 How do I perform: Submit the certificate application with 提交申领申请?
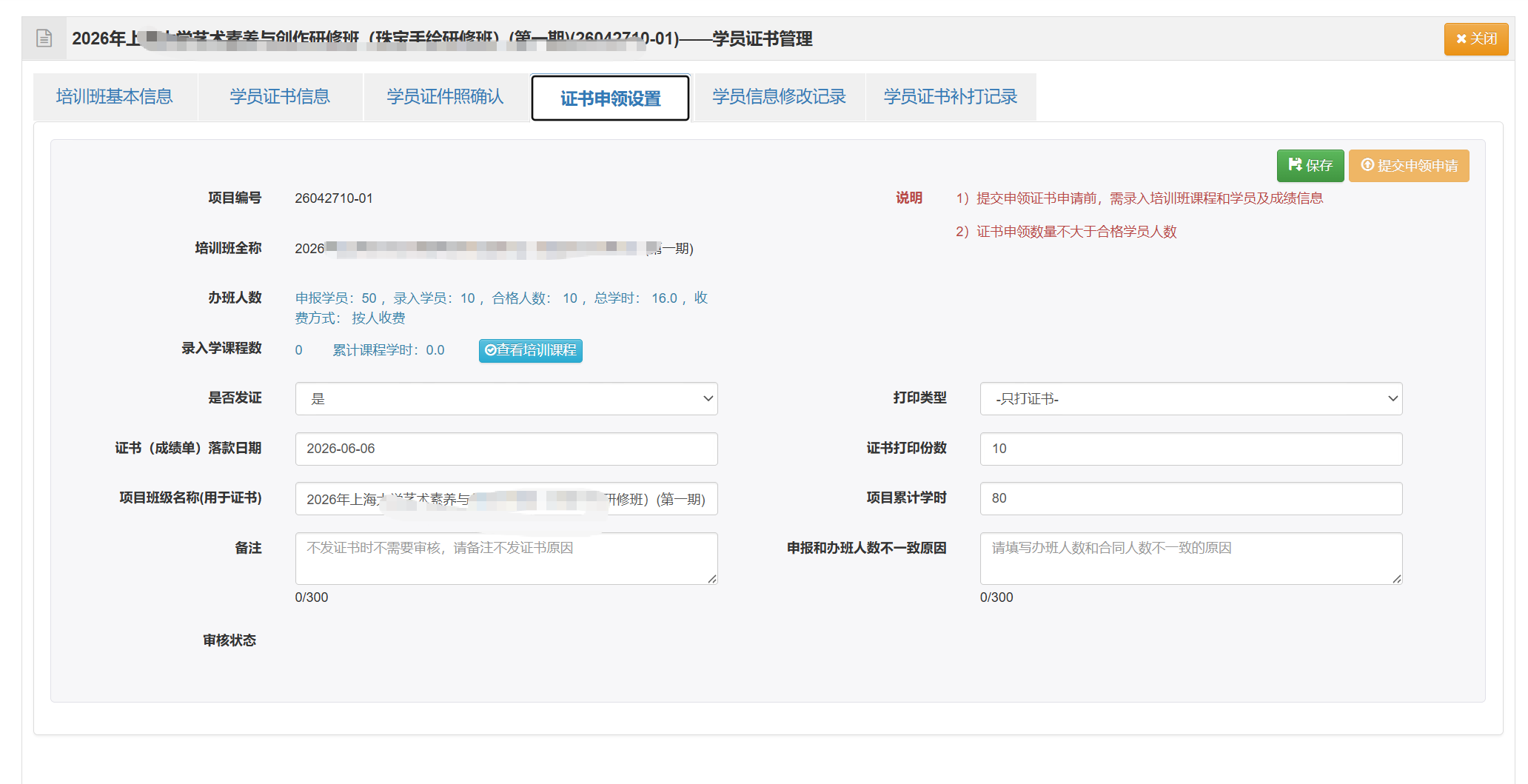click(x=1409, y=165)
